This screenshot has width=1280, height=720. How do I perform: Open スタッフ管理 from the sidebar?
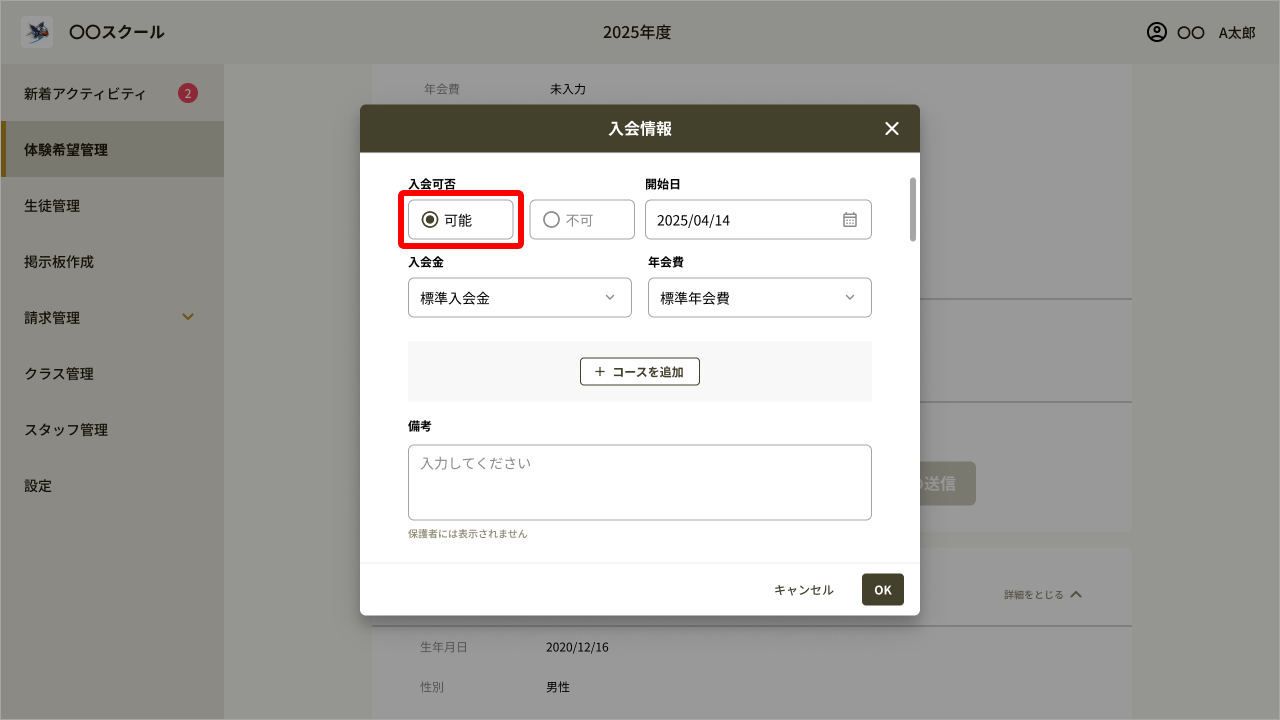(66, 429)
